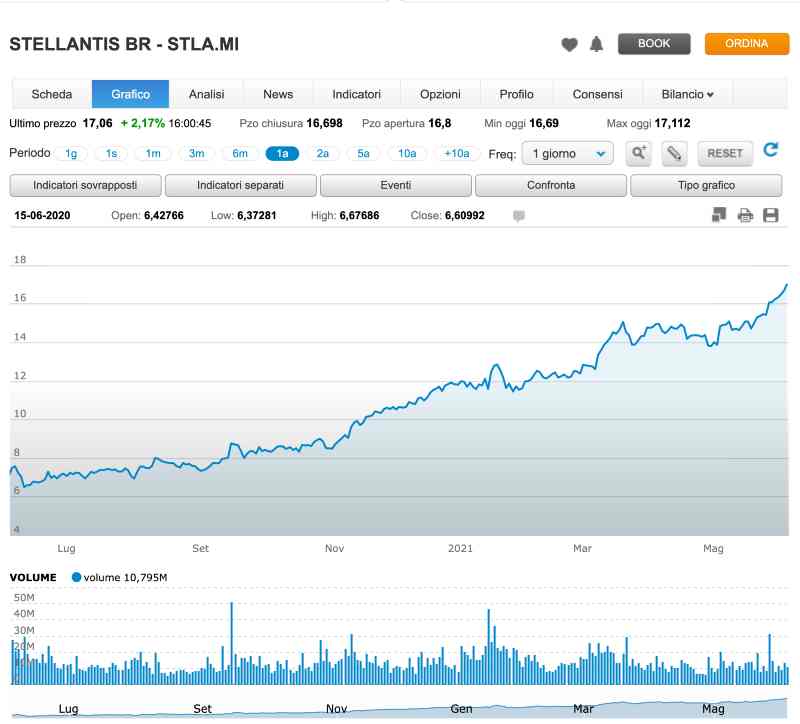This screenshot has height=724, width=800.
Task: Open the Freq 1 giorno dropdown
Action: [567, 153]
